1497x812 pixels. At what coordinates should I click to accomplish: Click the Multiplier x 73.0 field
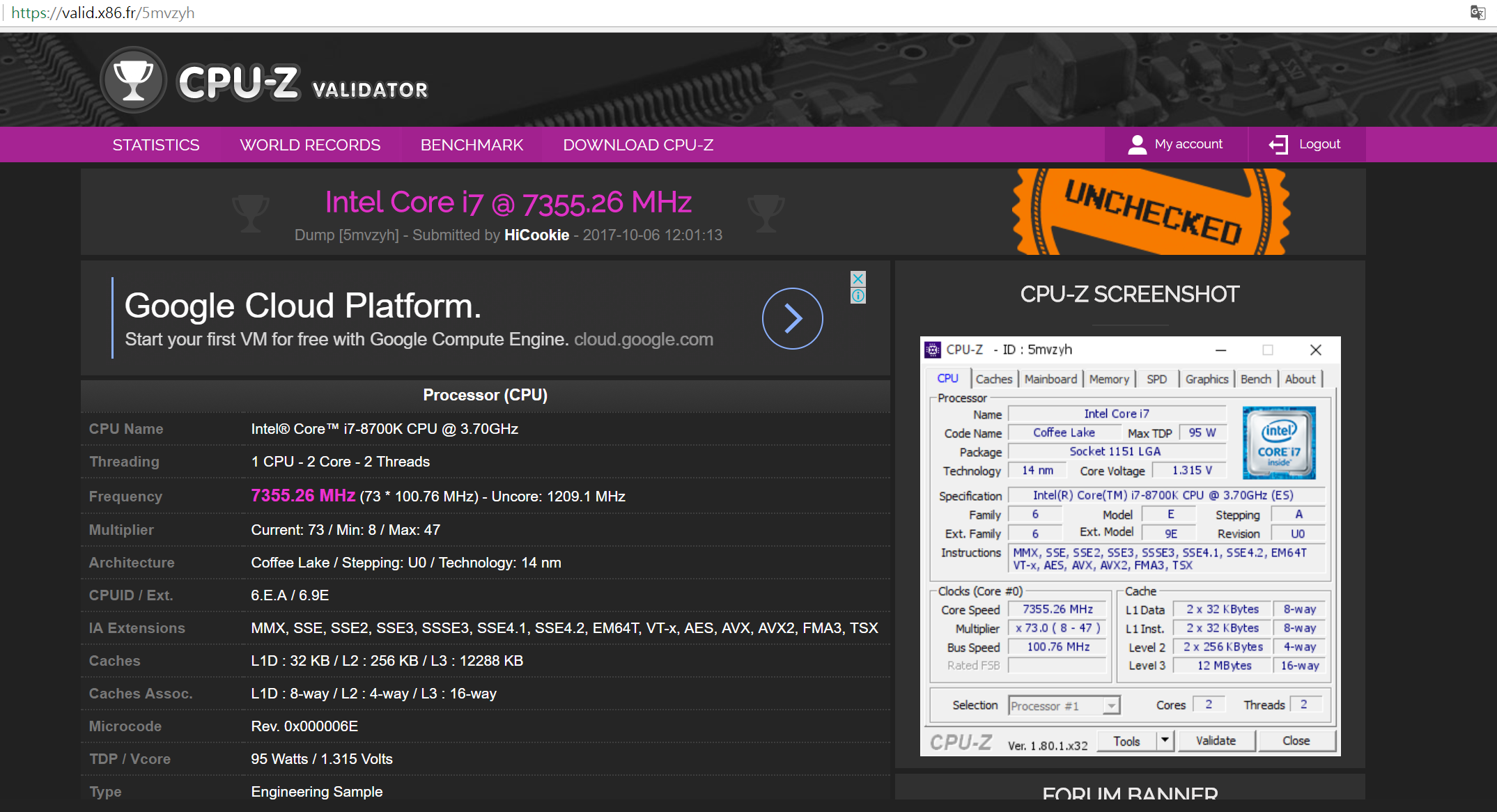coord(1057,628)
